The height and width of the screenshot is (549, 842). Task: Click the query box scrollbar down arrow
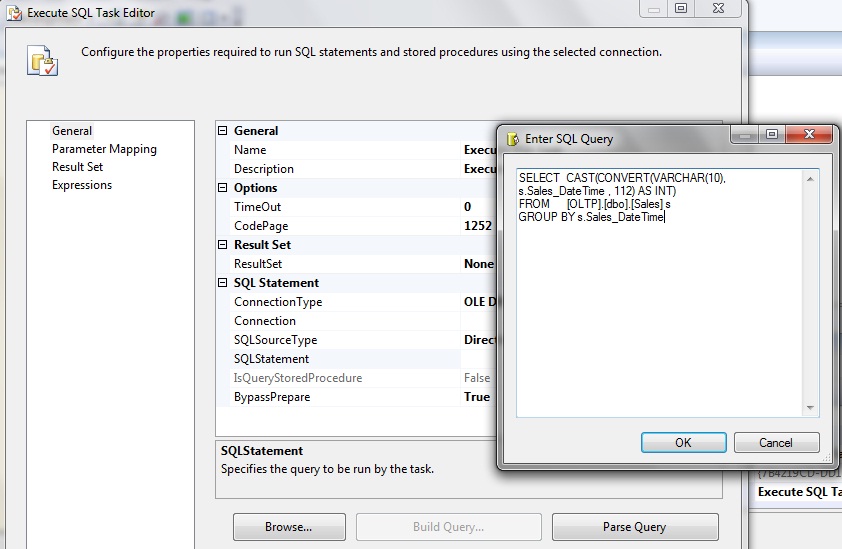point(812,408)
